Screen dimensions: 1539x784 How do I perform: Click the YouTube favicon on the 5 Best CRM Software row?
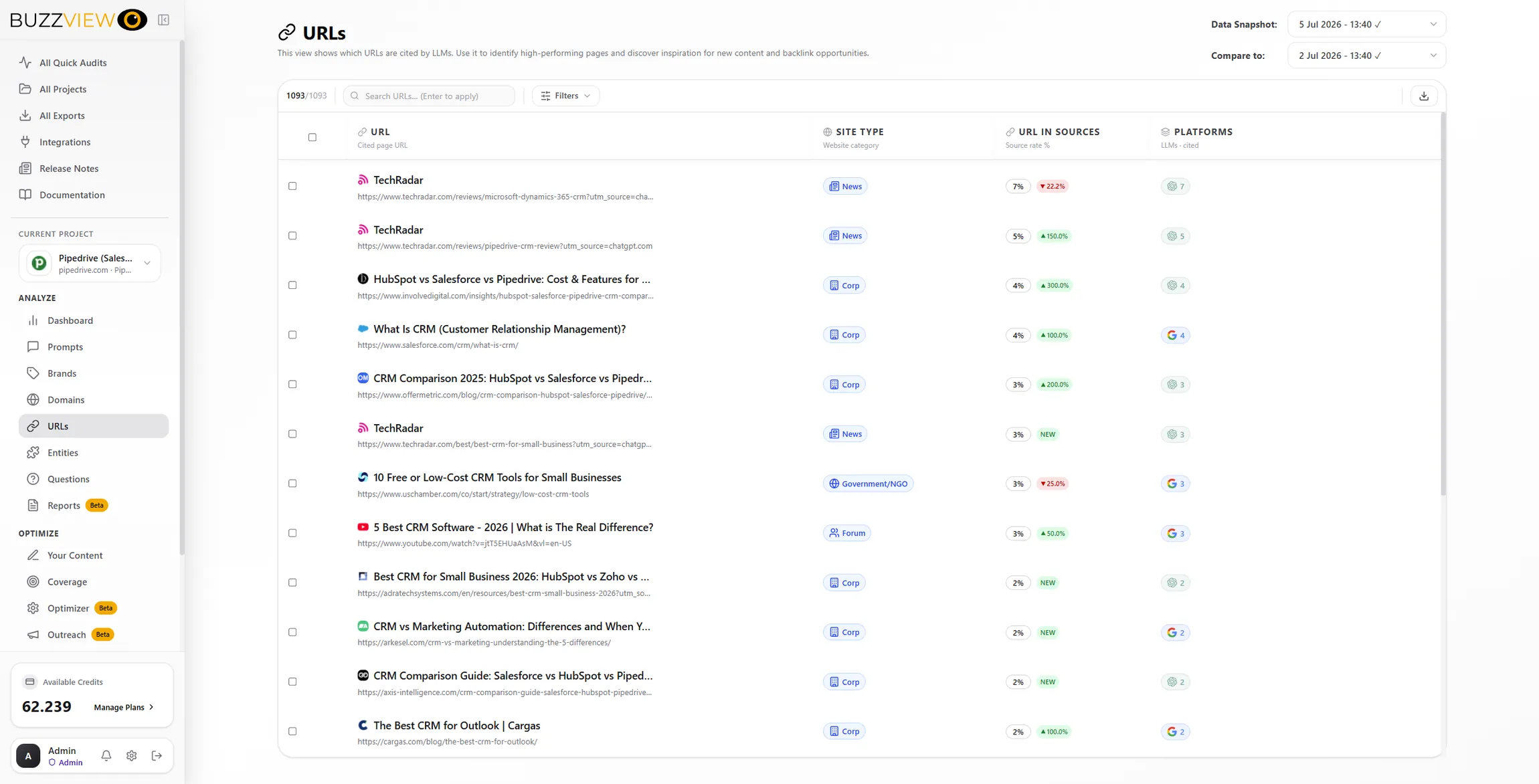(x=363, y=527)
